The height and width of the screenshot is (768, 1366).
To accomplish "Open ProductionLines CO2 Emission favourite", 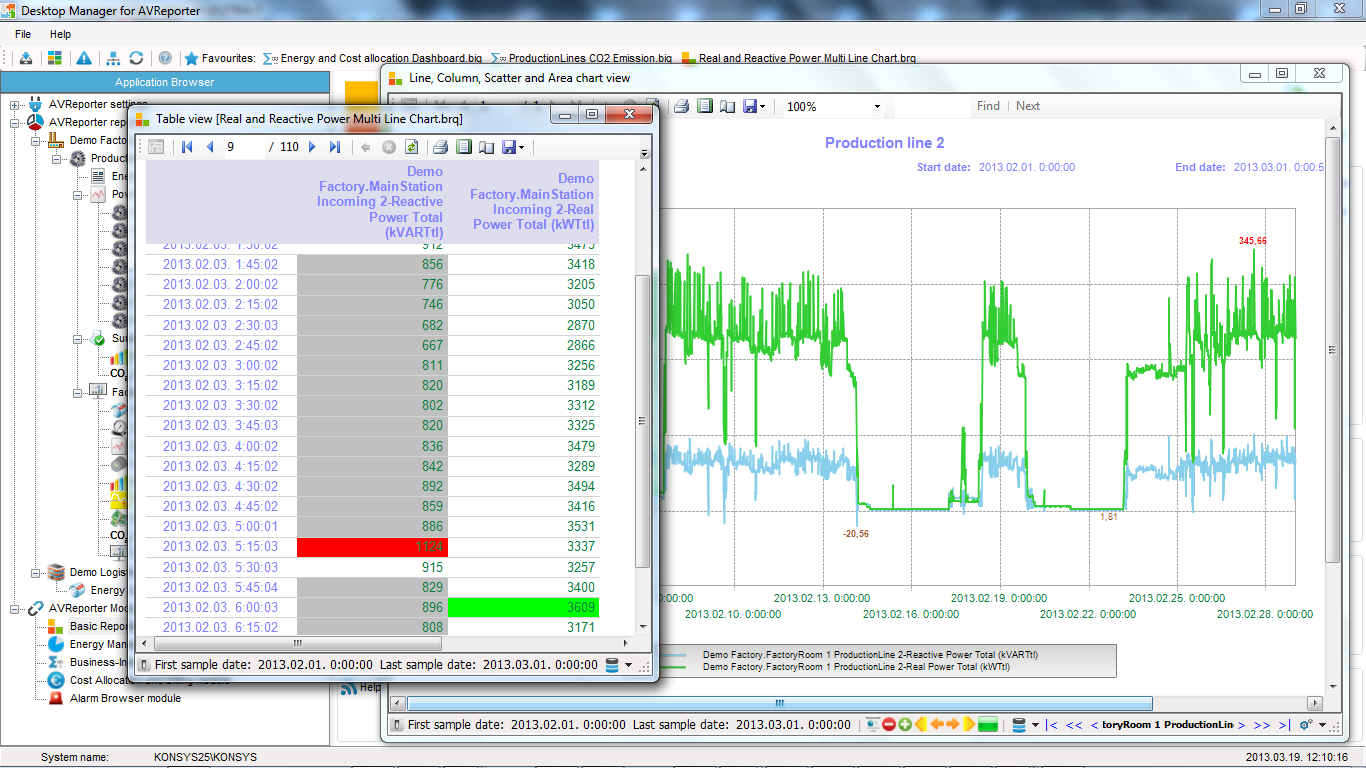I will coord(581,58).
